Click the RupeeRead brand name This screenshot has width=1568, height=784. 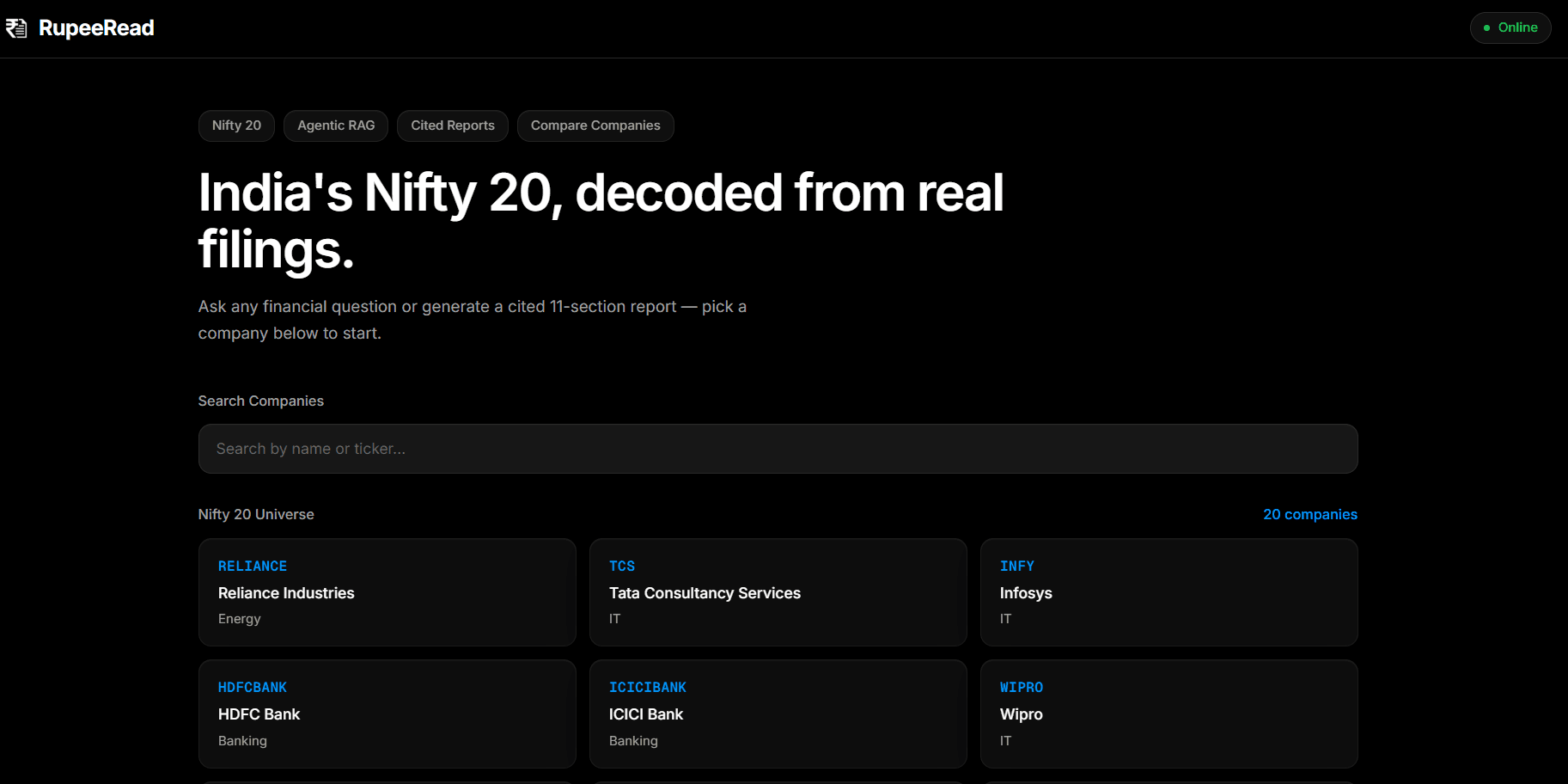[96, 28]
